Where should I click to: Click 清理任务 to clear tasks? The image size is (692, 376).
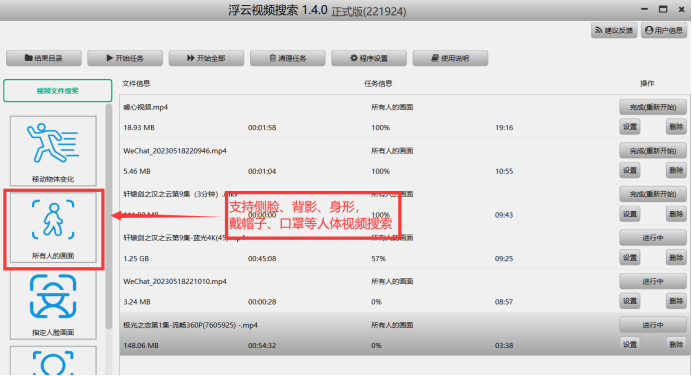coord(288,58)
